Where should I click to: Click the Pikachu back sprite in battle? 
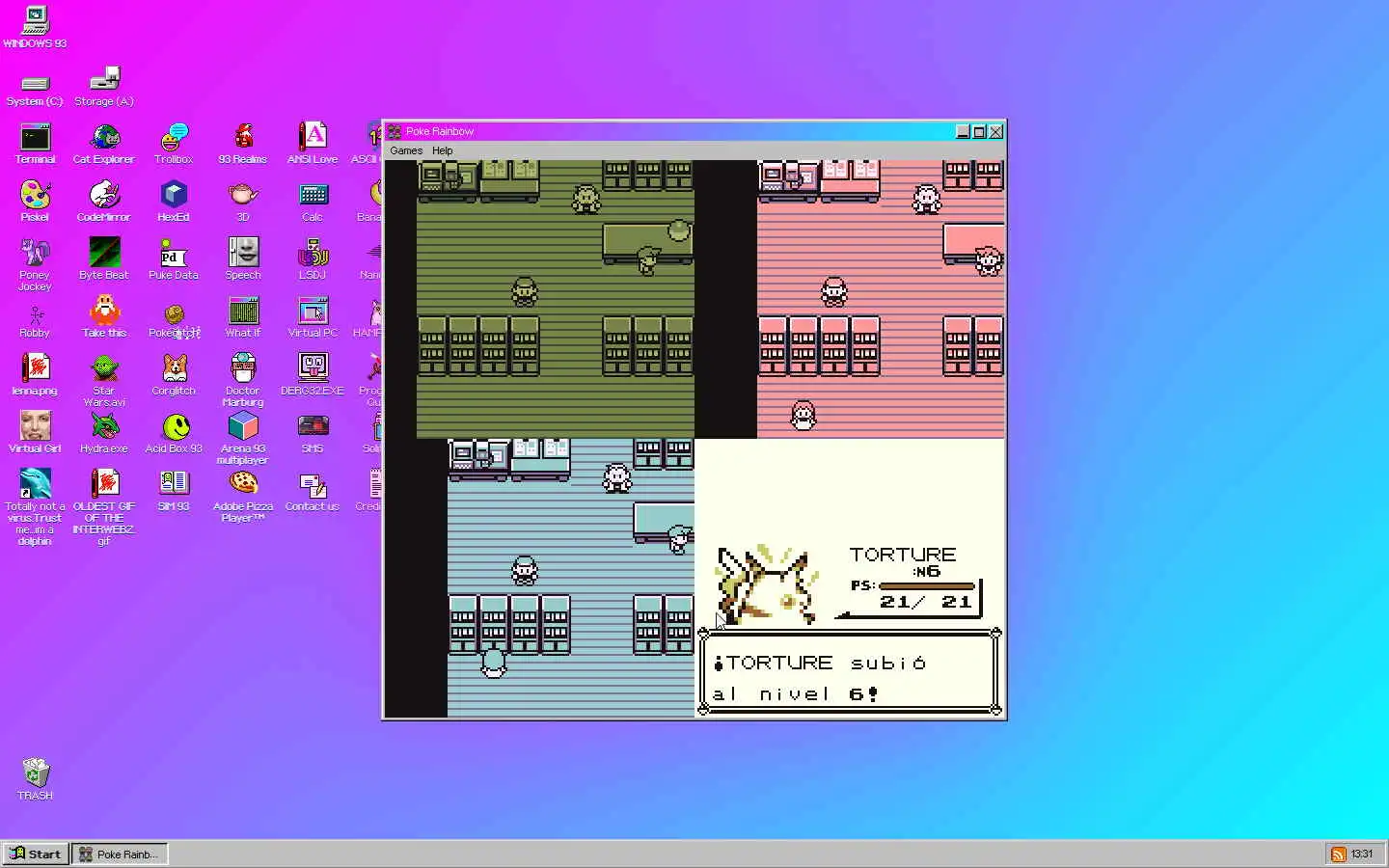pyautogui.click(x=767, y=585)
